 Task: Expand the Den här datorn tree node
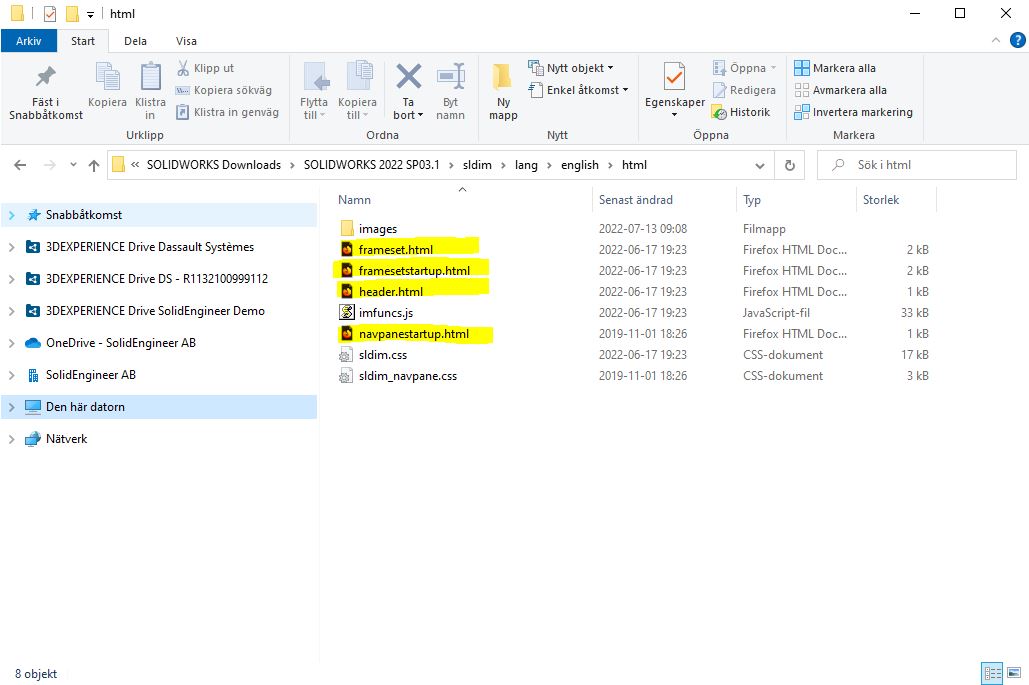(x=11, y=407)
